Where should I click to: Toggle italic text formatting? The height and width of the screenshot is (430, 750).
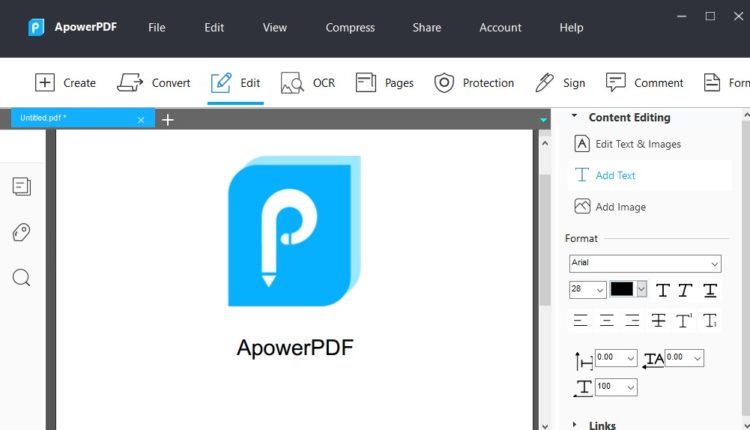(685, 290)
